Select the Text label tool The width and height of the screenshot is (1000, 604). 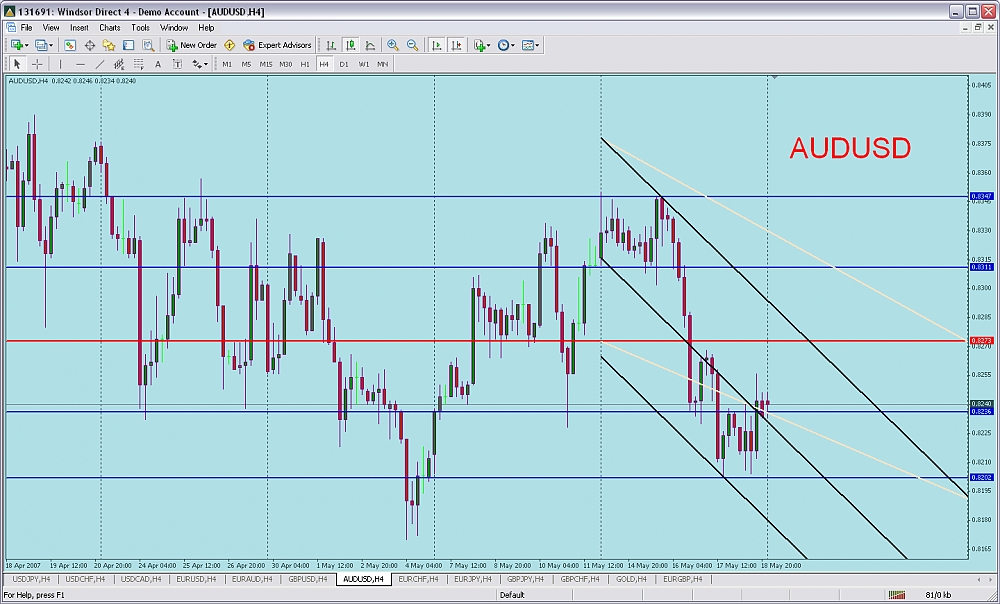(x=158, y=64)
